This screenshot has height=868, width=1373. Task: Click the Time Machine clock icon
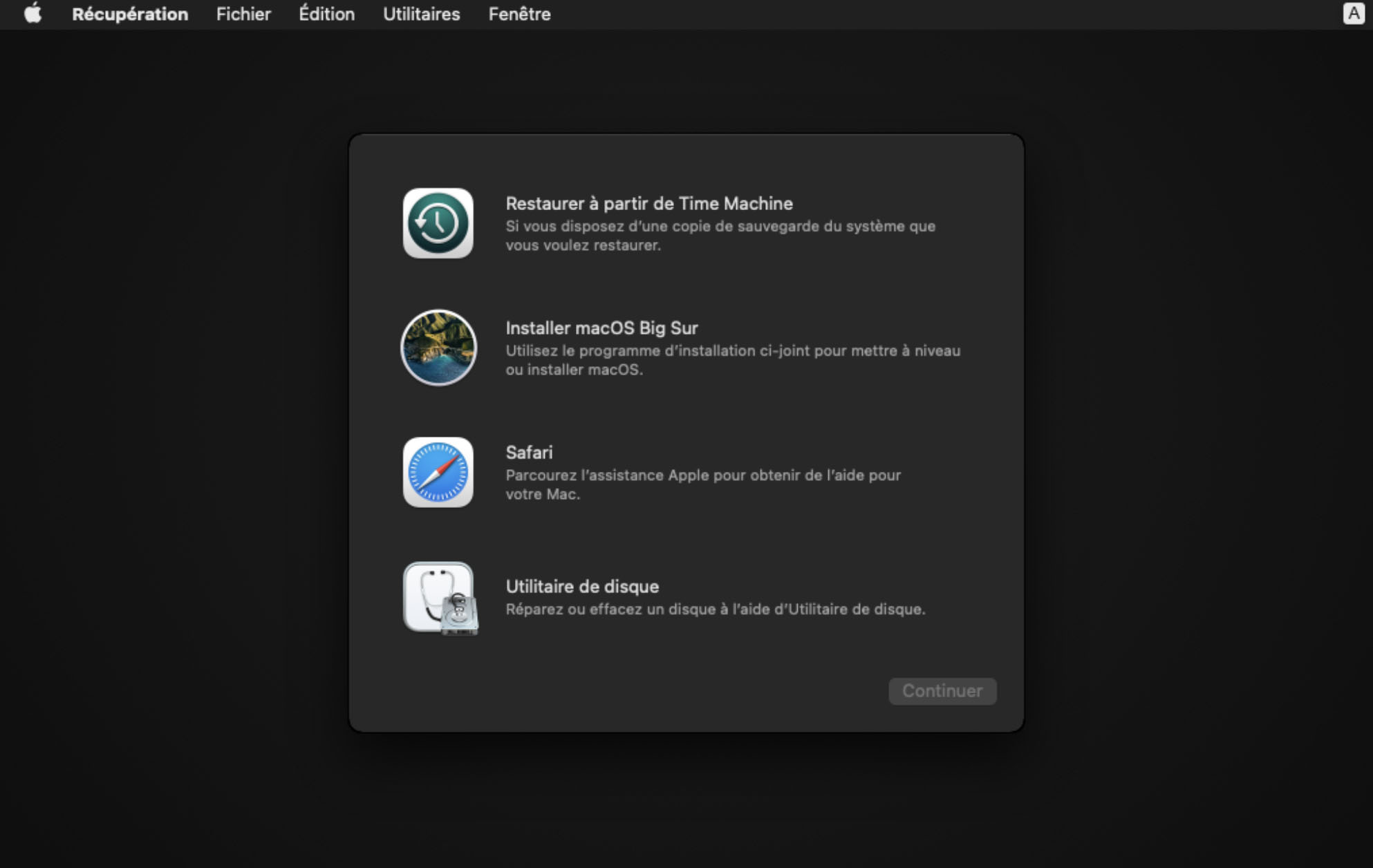(x=438, y=223)
